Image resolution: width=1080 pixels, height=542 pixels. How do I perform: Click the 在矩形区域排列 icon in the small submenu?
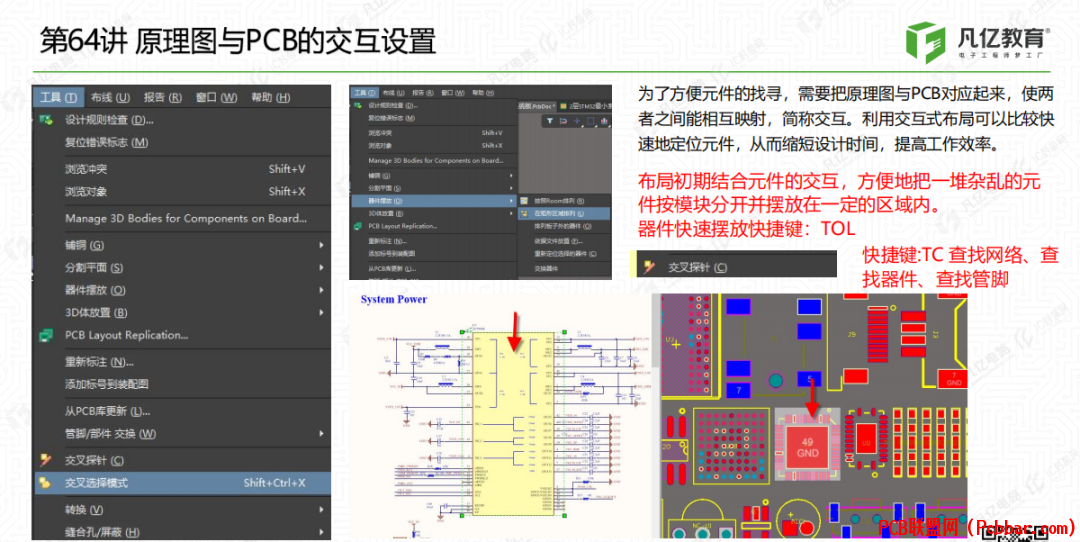point(525,213)
